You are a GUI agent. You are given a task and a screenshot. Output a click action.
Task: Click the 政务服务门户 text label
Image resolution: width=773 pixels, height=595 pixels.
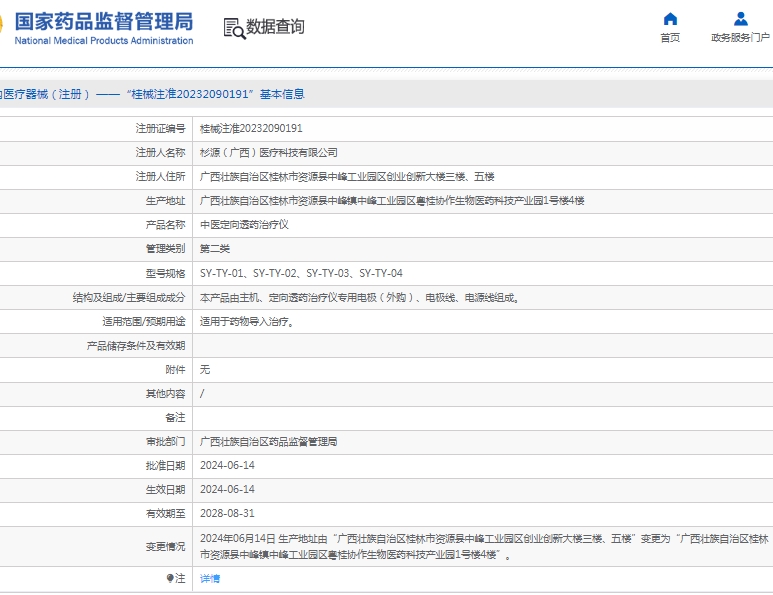point(740,37)
